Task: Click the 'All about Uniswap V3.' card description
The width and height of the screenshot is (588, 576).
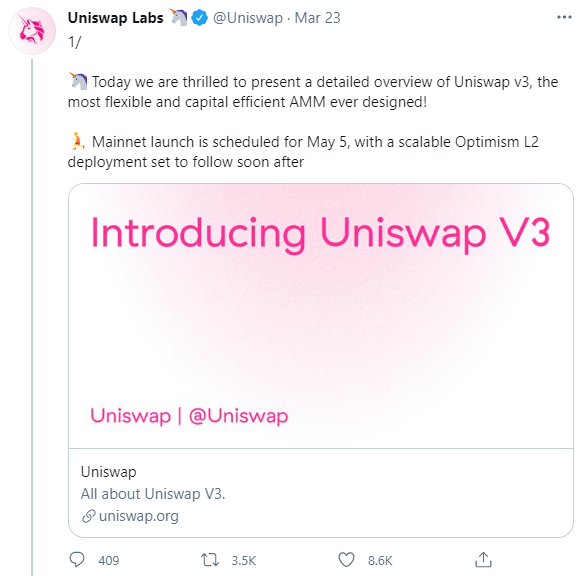Action: coord(153,494)
